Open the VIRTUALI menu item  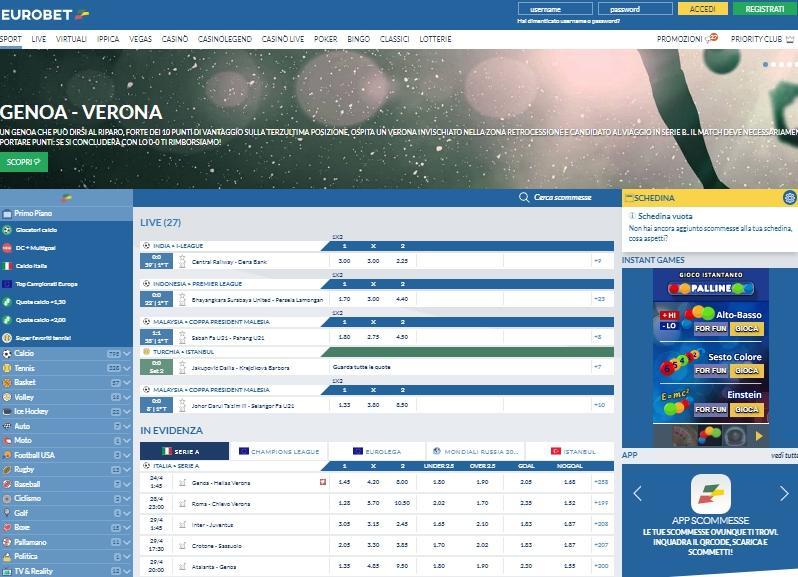click(x=71, y=39)
